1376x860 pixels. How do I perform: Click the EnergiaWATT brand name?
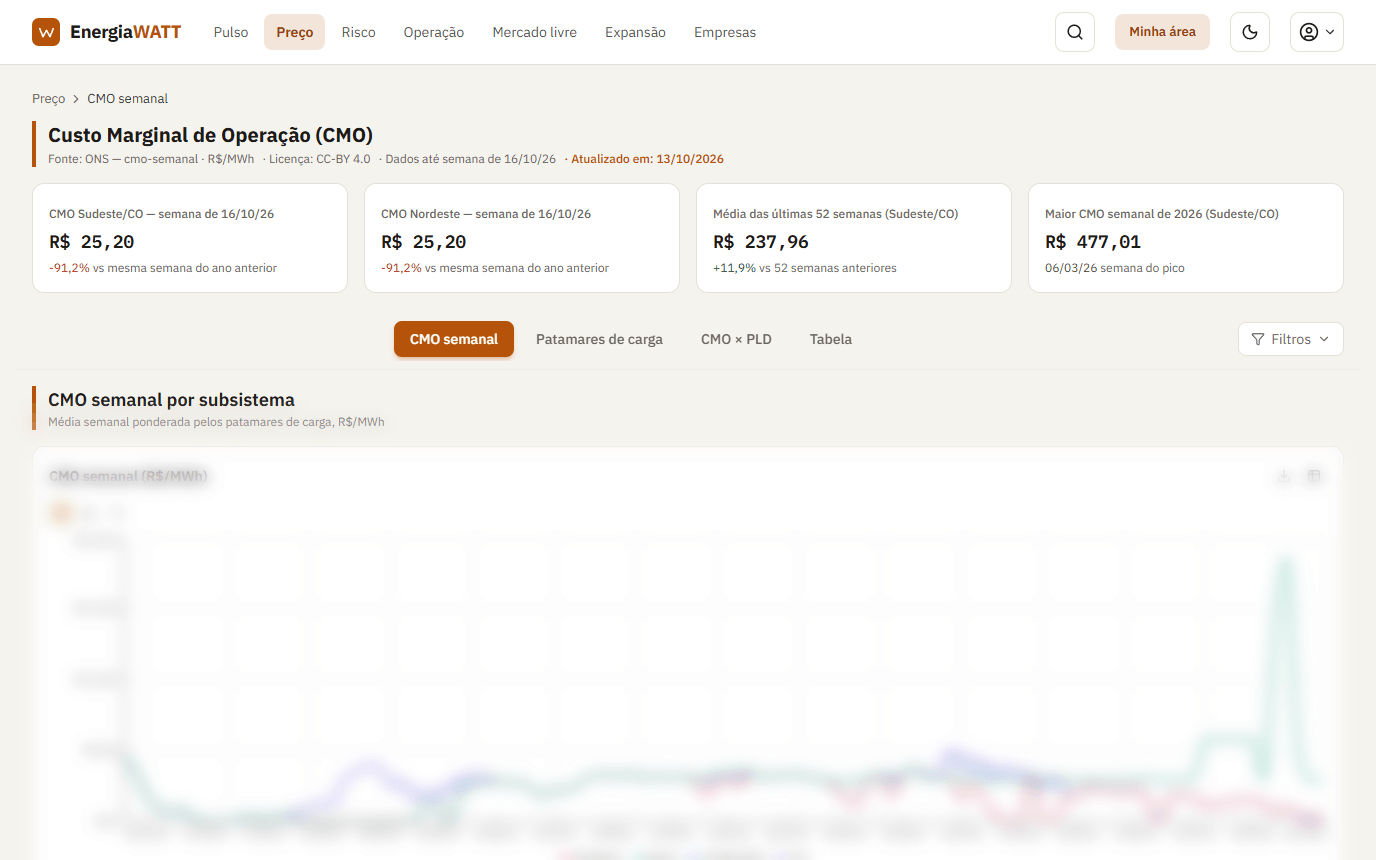pos(126,32)
